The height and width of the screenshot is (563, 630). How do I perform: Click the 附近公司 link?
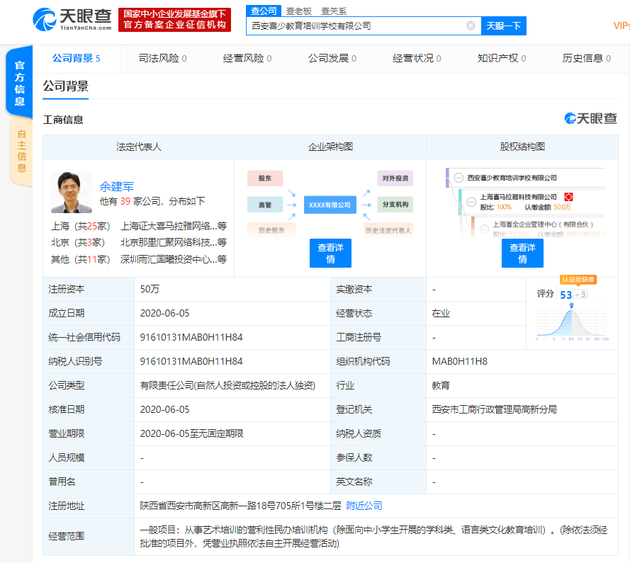pos(364,506)
